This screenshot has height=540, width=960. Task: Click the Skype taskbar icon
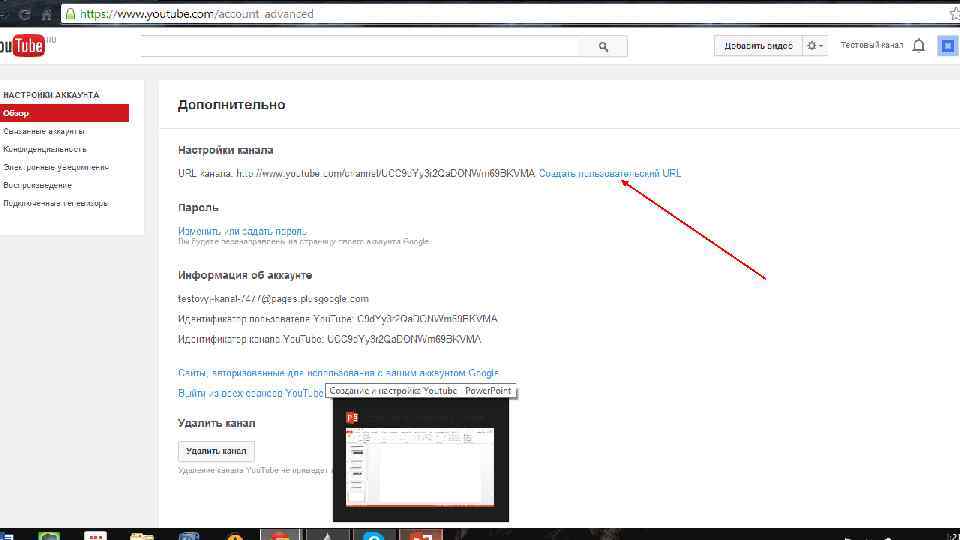pyautogui.click(x=373, y=536)
